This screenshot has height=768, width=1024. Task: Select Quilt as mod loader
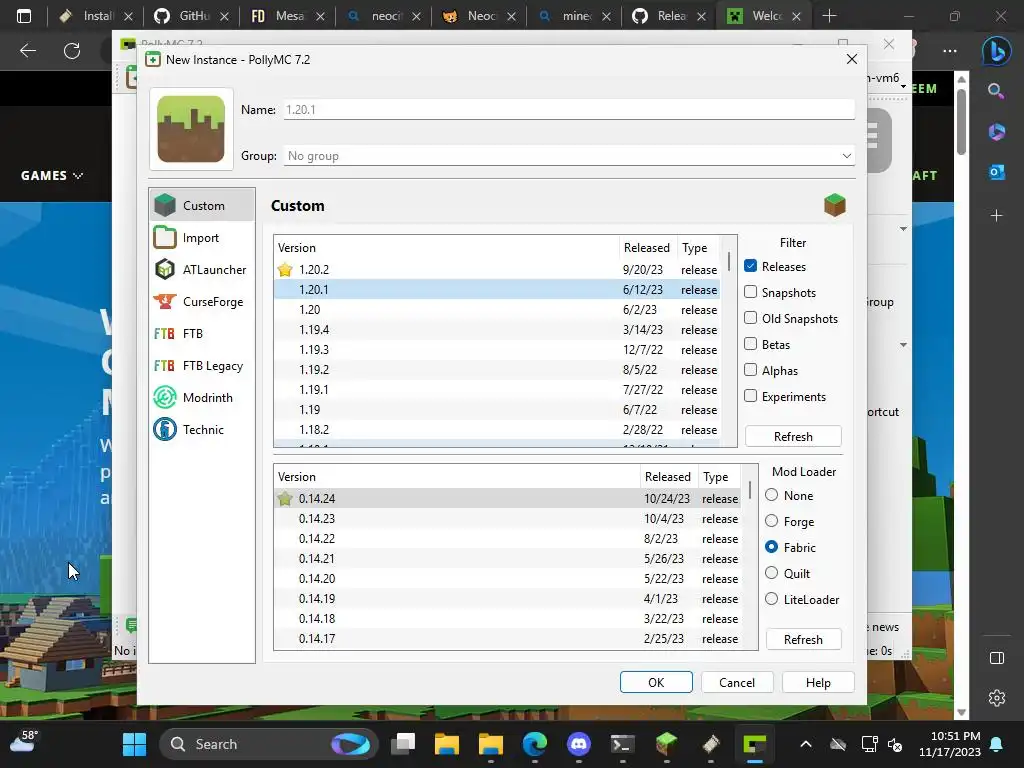pos(771,573)
